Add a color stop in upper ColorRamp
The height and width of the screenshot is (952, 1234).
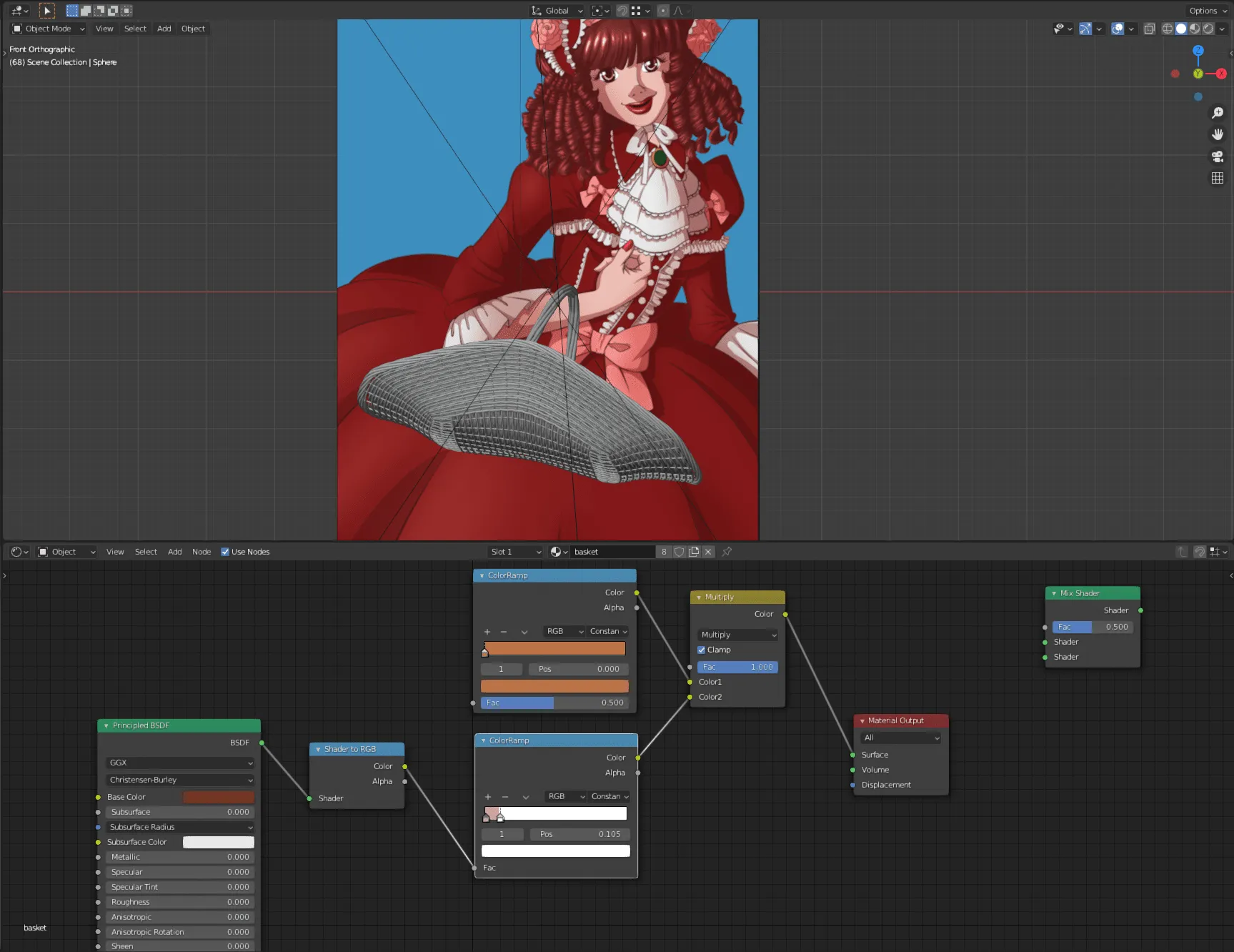(x=487, y=632)
